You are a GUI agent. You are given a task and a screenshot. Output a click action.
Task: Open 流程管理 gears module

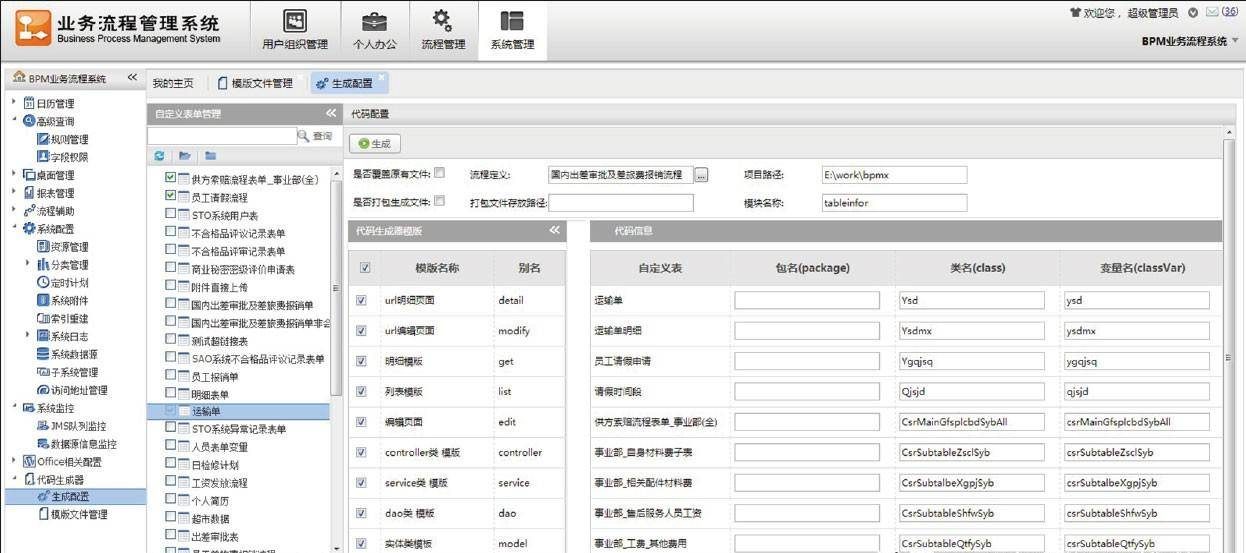click(442, 30)
